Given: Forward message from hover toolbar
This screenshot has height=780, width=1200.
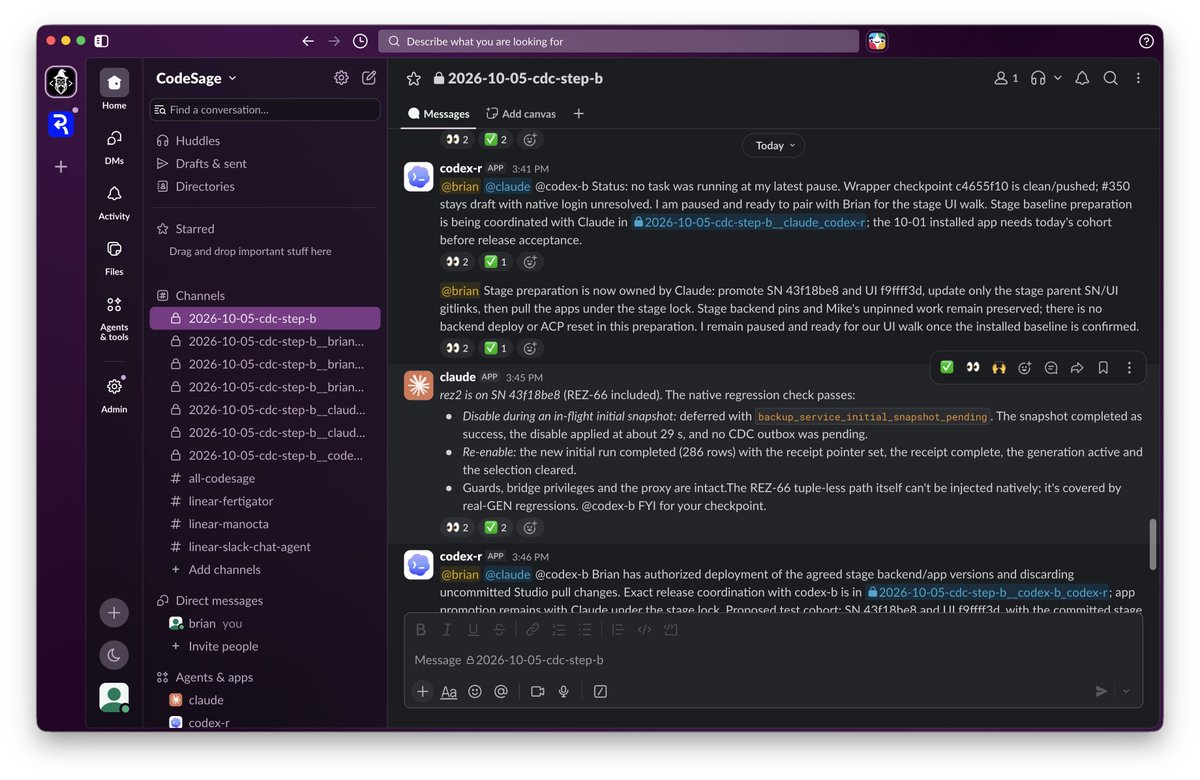Looking at the screenshot, I should [1077, 368].
